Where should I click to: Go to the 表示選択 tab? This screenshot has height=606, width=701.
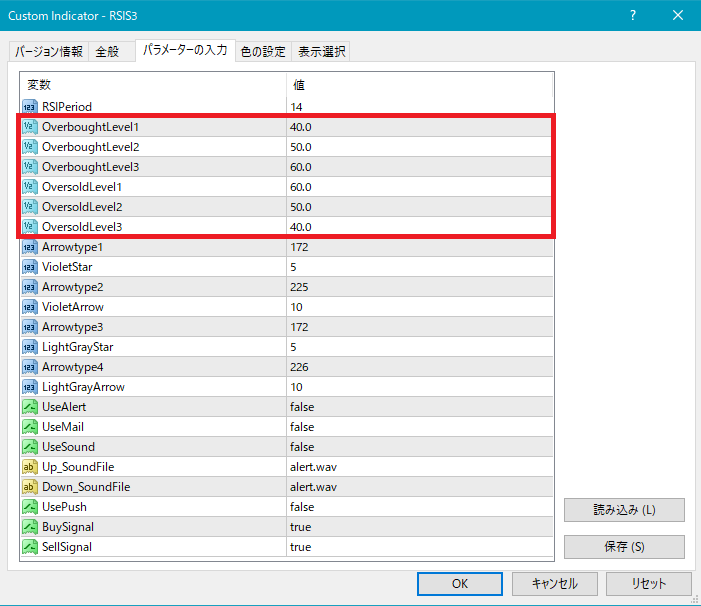(x=321, y=51)
